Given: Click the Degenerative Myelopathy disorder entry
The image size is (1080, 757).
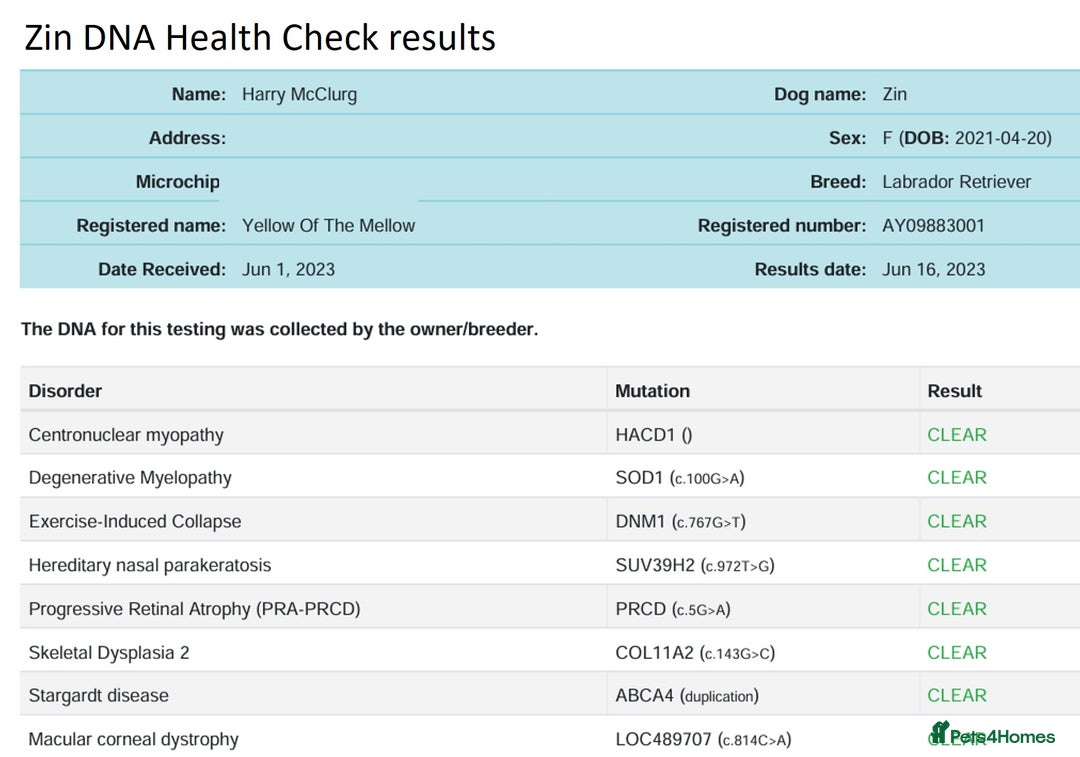Looking at the screenshot, I should point(130,478).
